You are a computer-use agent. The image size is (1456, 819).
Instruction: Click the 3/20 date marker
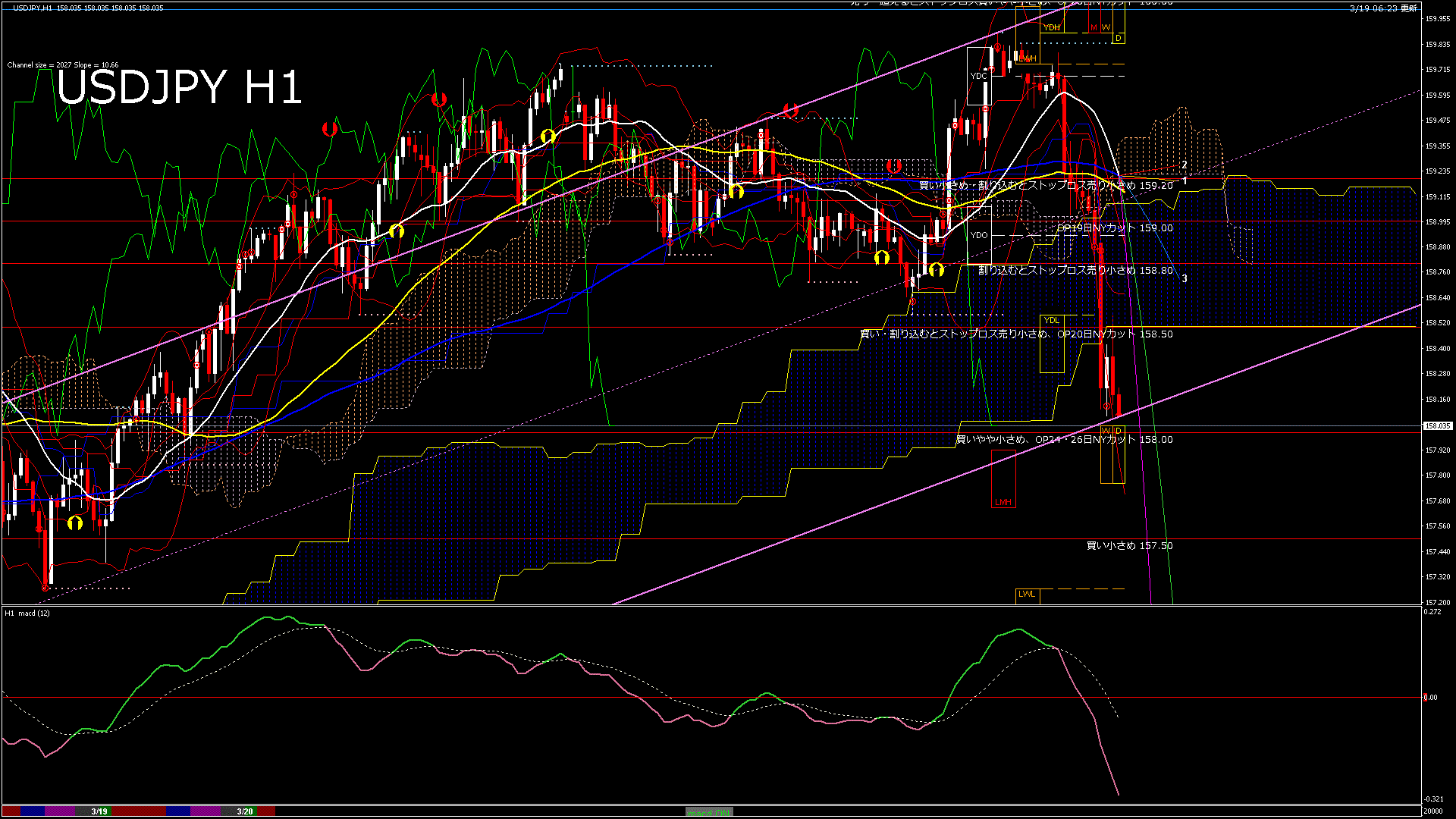tap(244, 811)
